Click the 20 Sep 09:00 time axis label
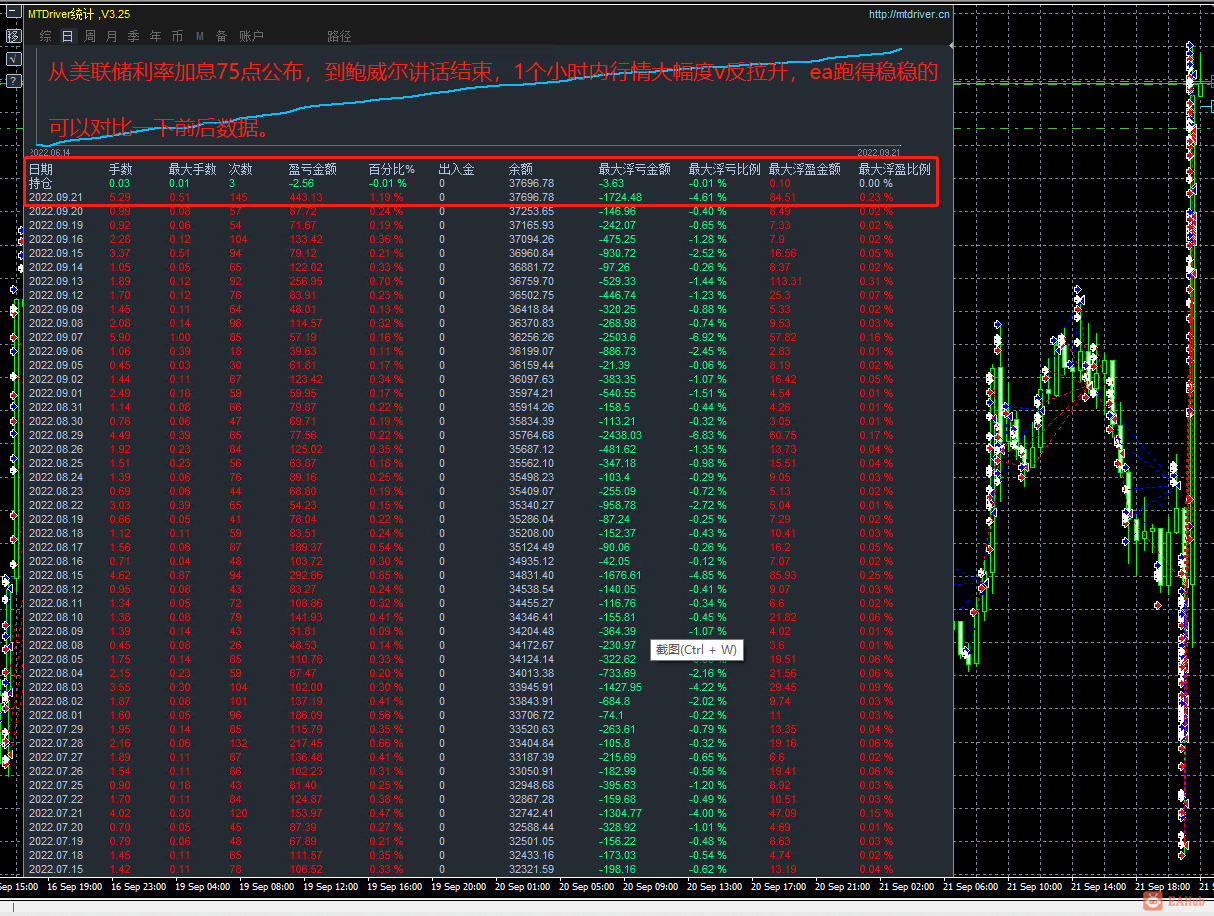This screenshot has width=1214, height=916. pyautogui.click(x=651, y=886)
